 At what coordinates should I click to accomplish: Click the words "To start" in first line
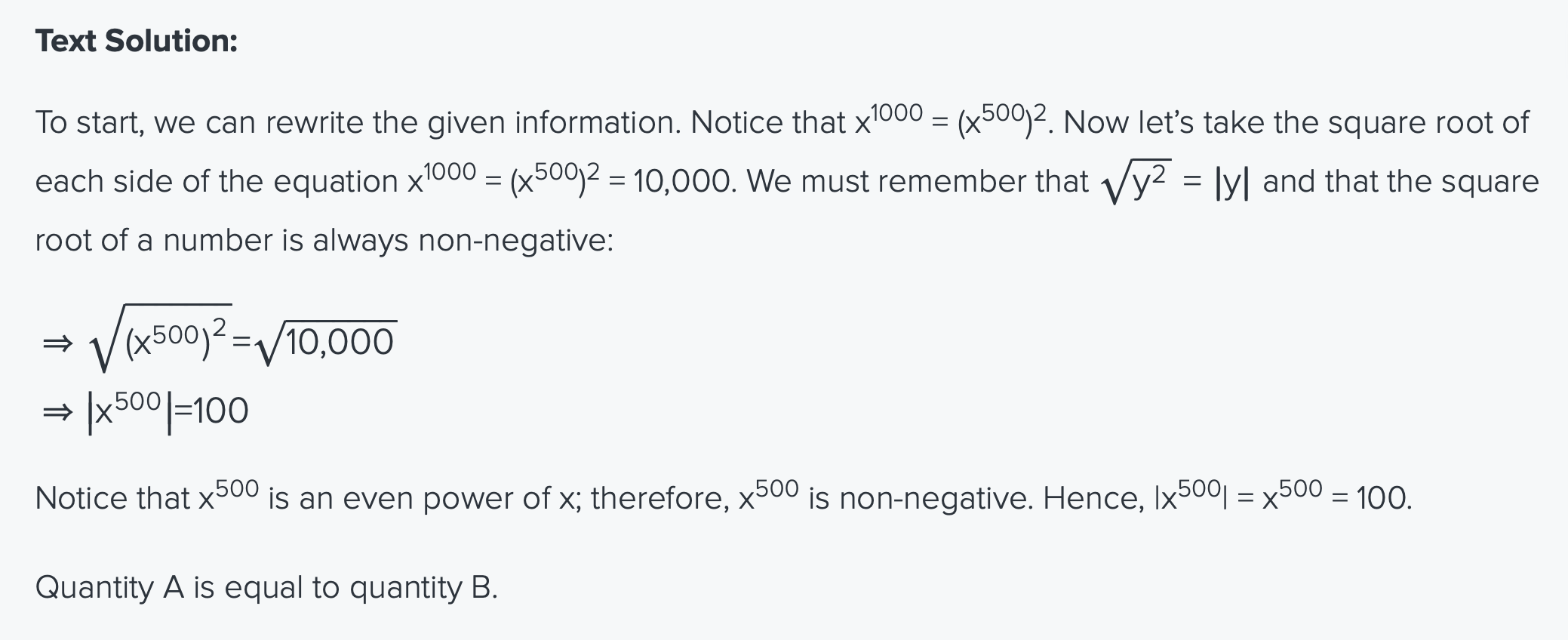pyautogui.click(x=89, y=123)
